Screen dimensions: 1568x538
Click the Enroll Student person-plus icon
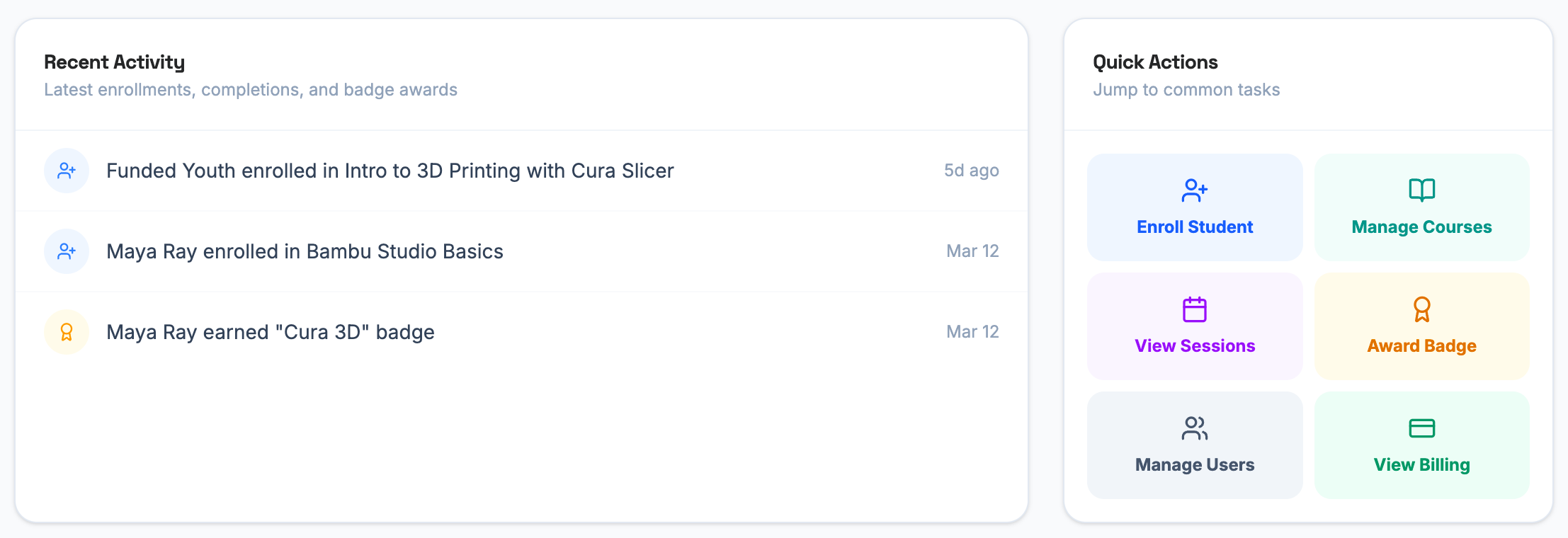coord(1194,190)
